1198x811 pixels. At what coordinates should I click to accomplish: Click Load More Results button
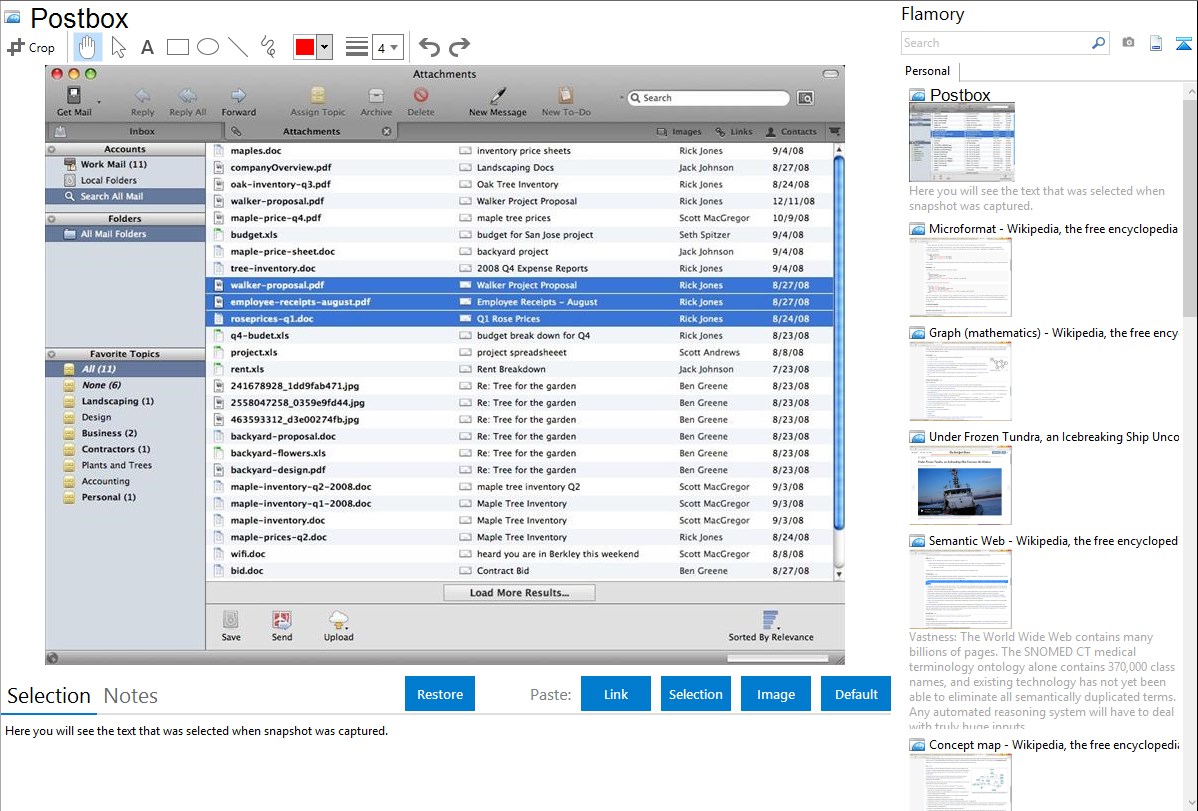tap(519, 592)
